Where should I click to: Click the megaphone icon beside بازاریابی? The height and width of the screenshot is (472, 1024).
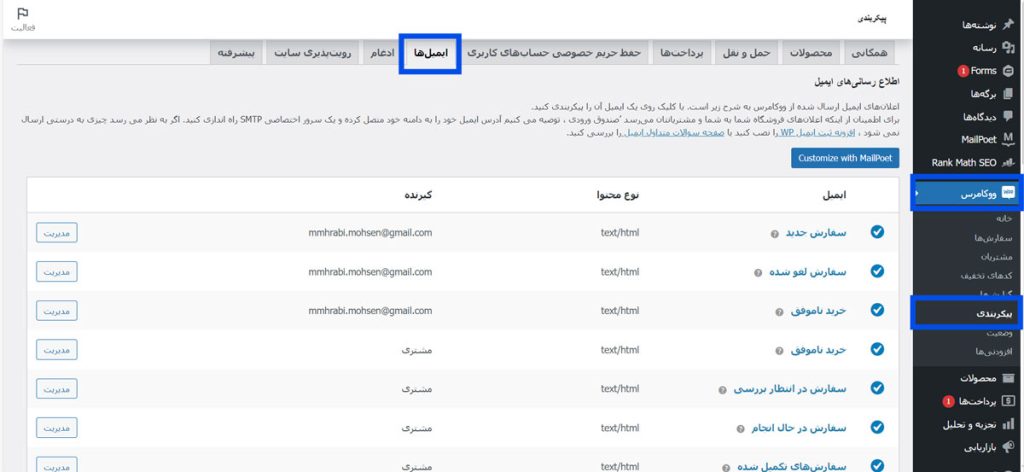pos(1008,447)
